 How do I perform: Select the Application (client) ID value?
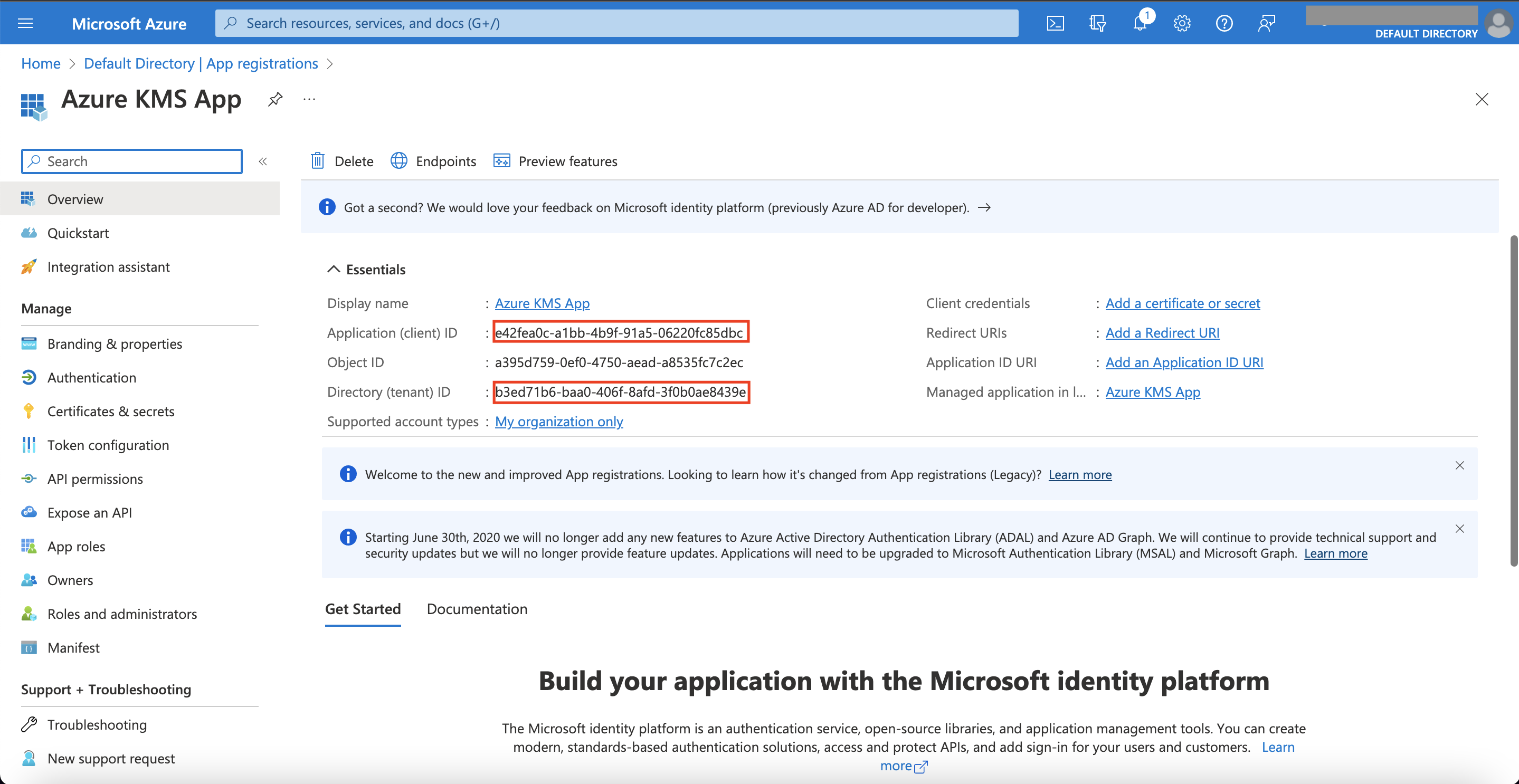point(618,332)
